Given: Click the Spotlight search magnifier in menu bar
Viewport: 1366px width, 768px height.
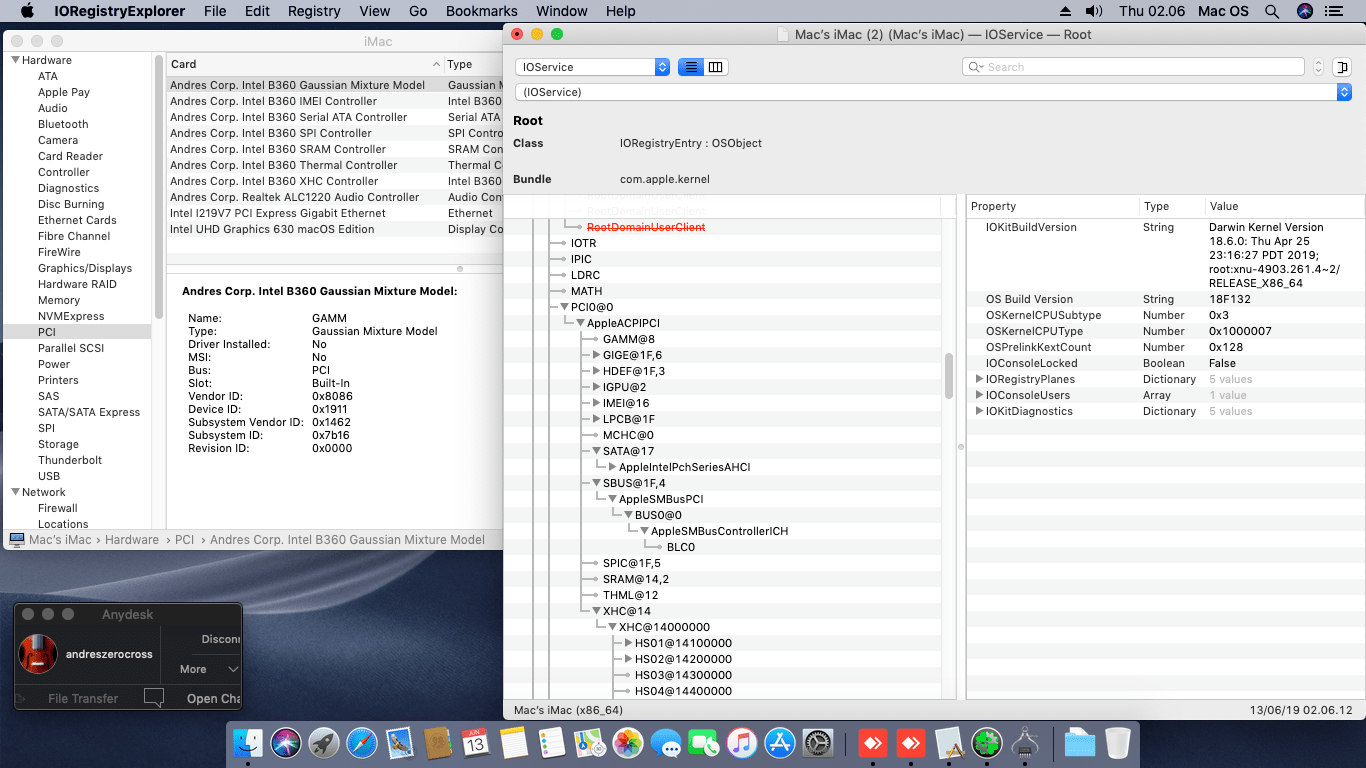Looking at the screenshot, I should pos(1272,11).
